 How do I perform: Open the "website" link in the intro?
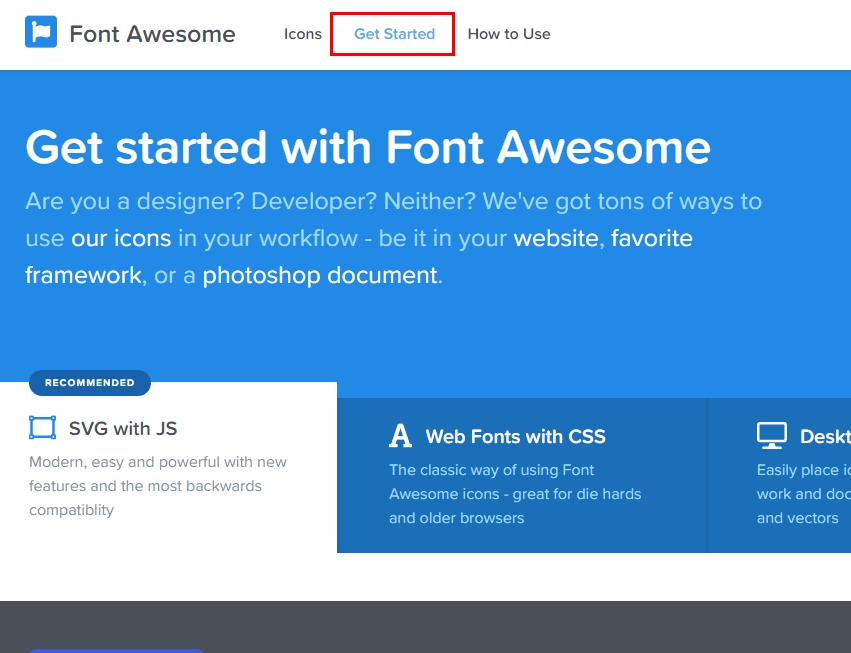tap(558, 238)
